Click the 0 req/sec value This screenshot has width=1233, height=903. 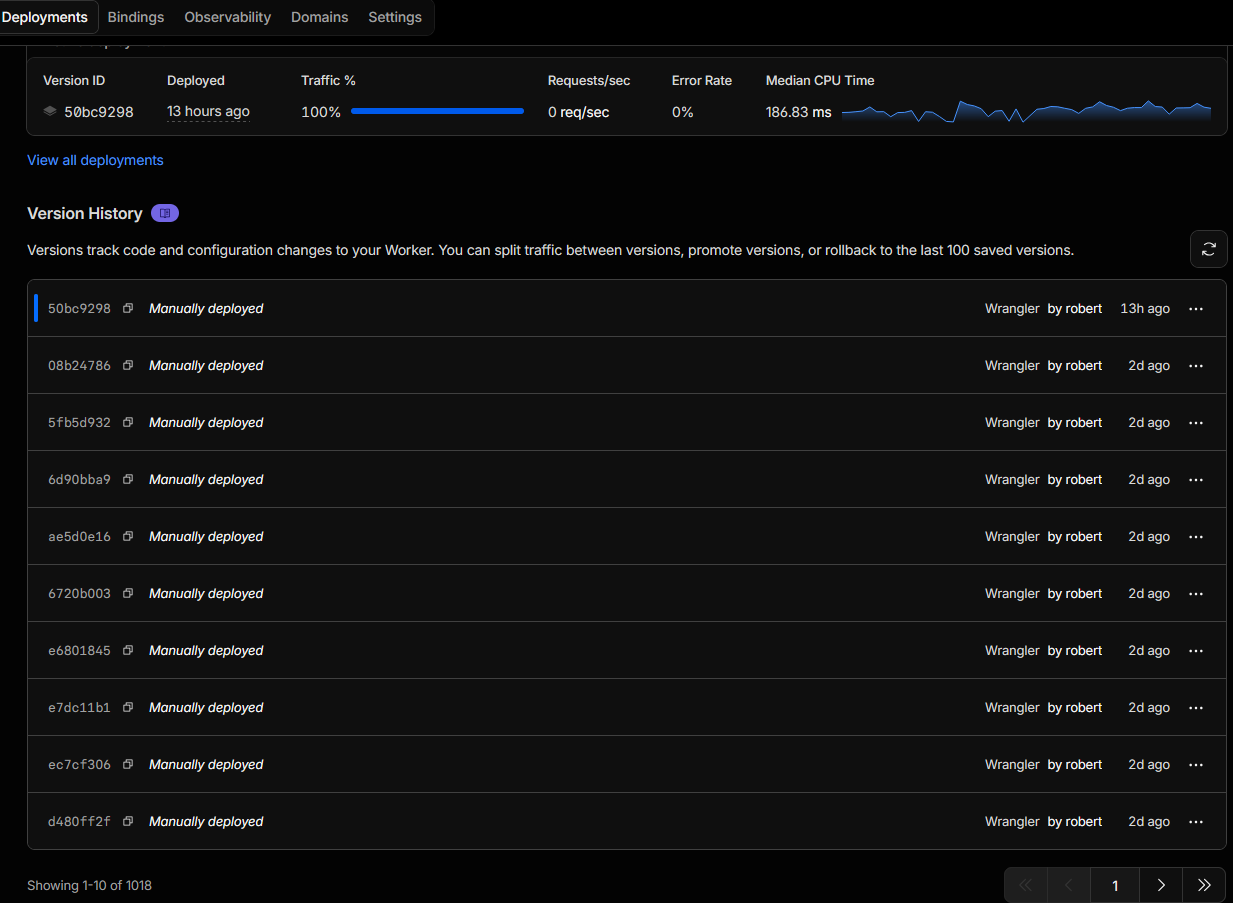[578, 112]
